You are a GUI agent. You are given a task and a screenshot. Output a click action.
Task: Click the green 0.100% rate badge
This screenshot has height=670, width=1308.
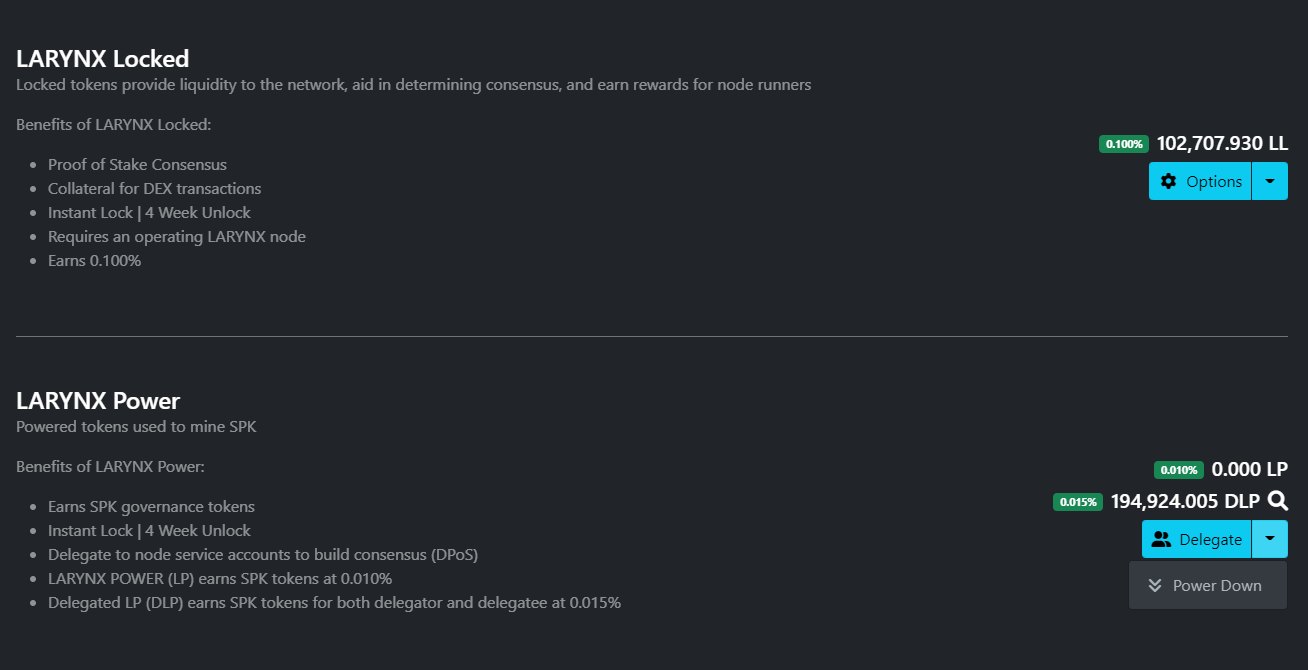click(1124, 144)
